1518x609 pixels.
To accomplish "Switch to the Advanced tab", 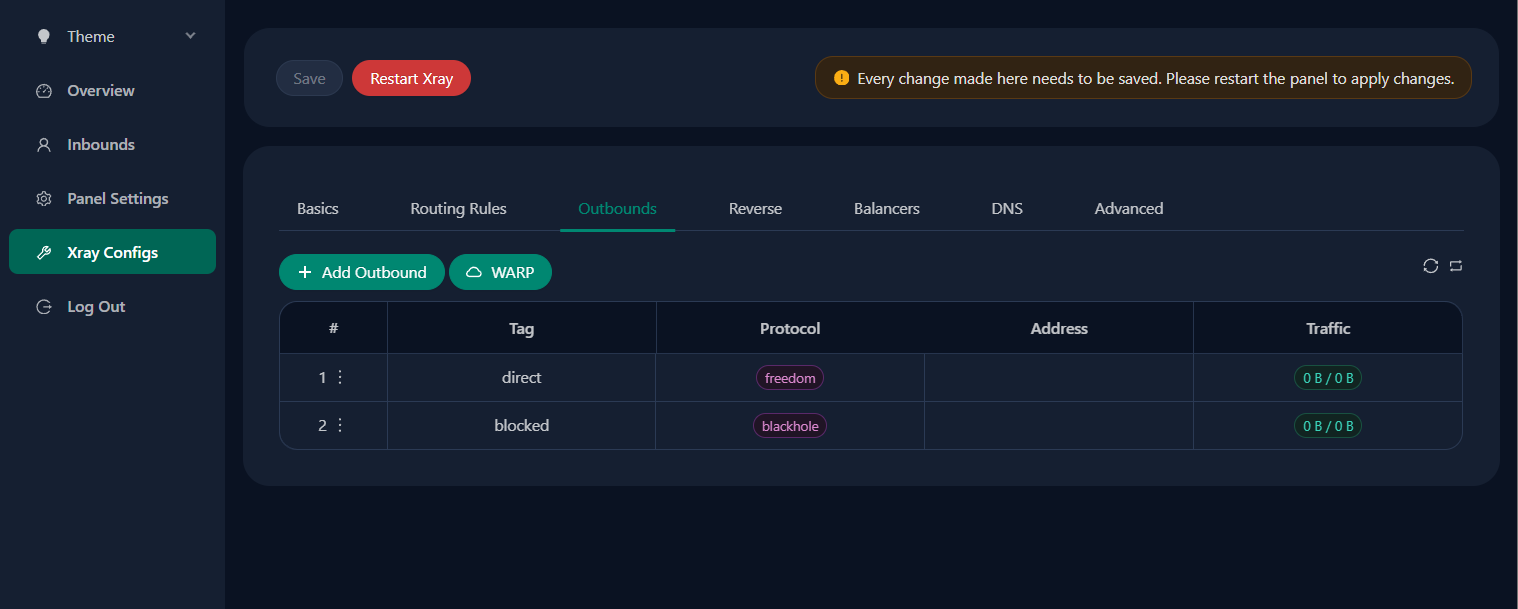I will point(1128,209).
